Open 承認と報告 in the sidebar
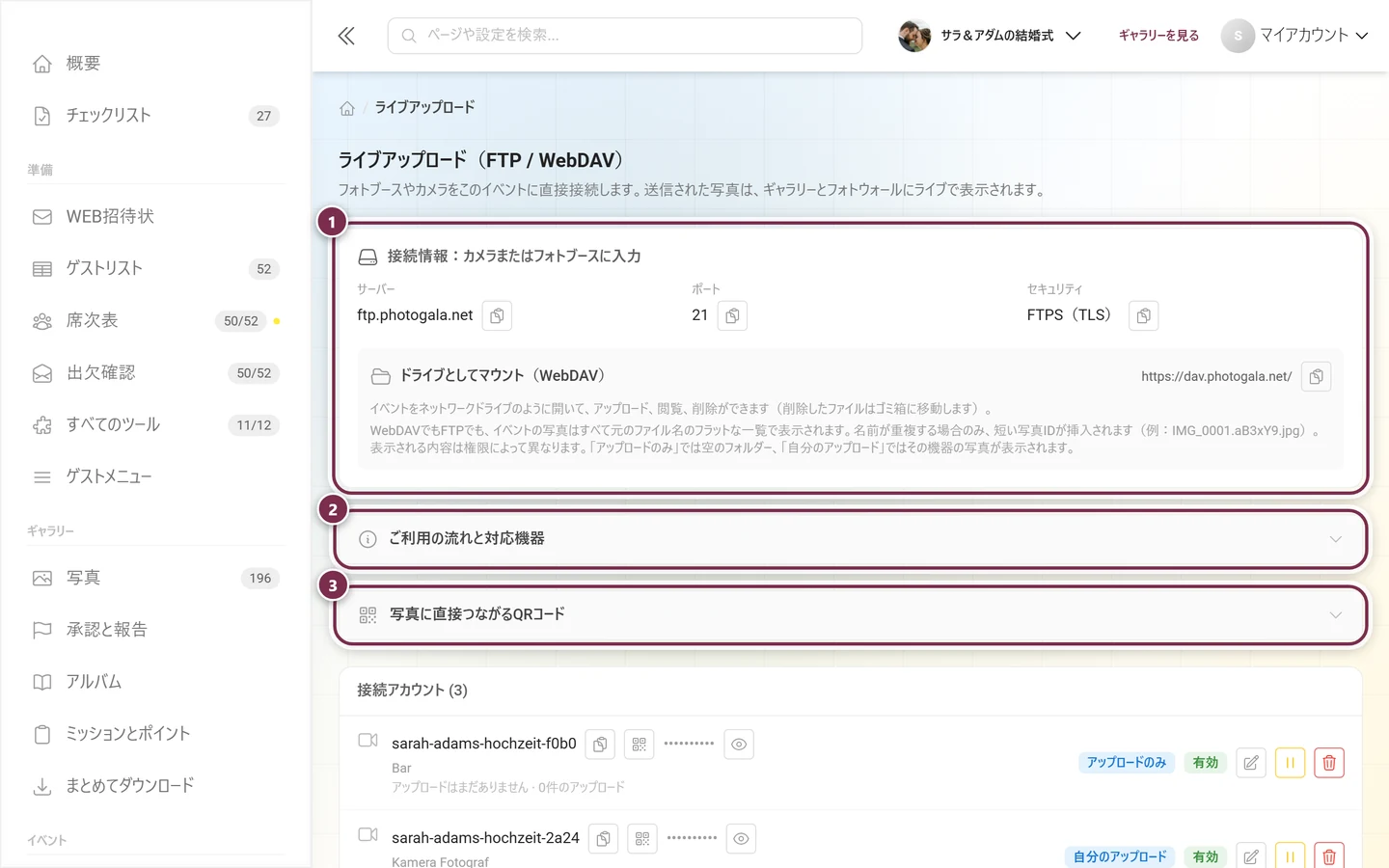The image size is (1389, 868). pyautogui.click(x=156, y=631)
